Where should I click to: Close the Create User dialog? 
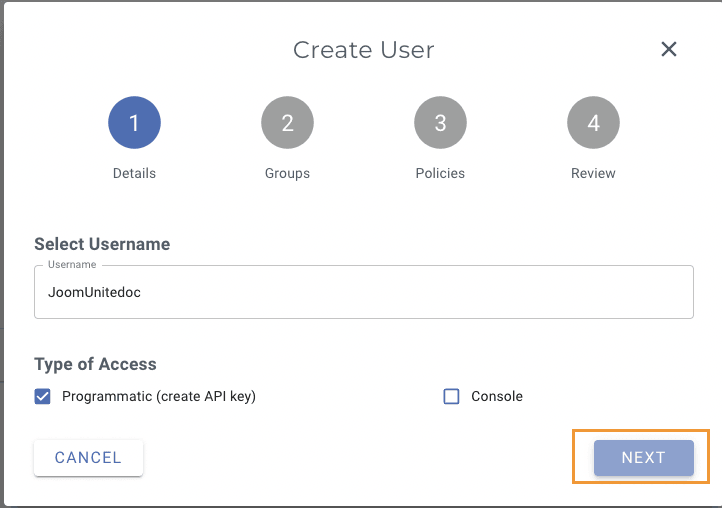tap(669, 50)
